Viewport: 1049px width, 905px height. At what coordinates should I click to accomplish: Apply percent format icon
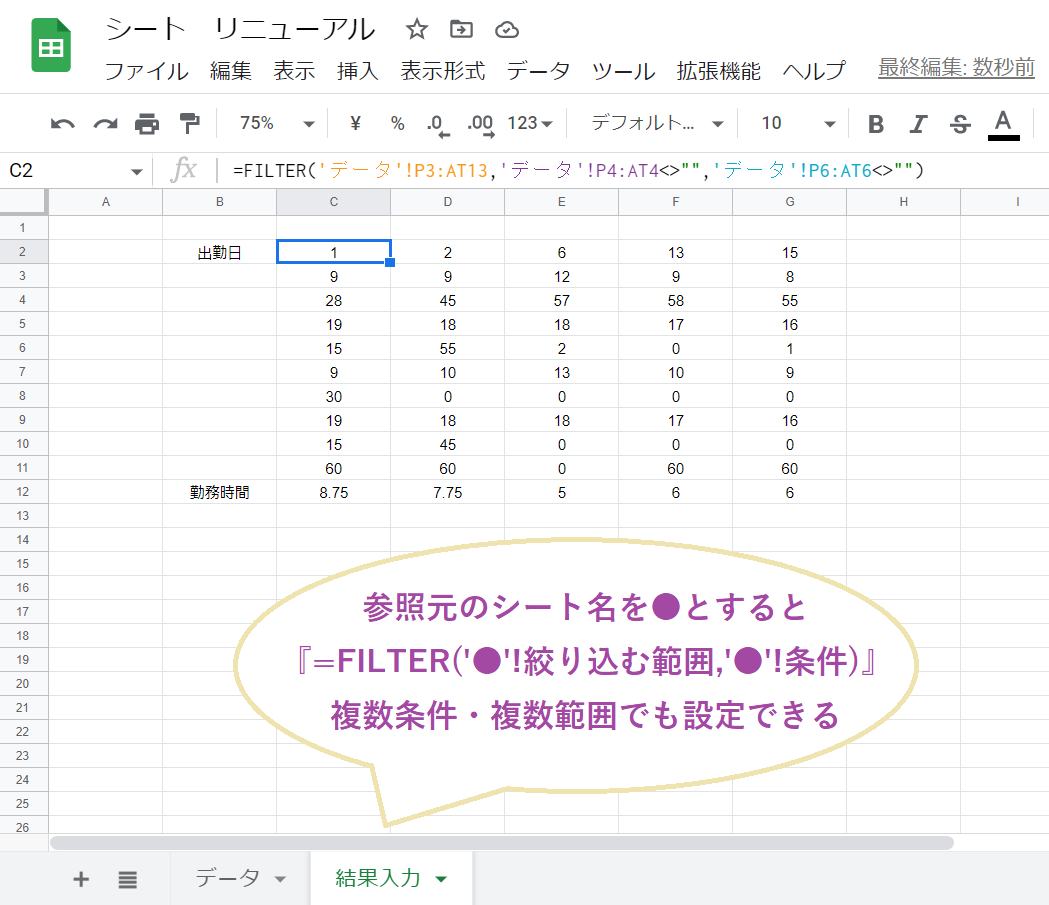(396, 123)
